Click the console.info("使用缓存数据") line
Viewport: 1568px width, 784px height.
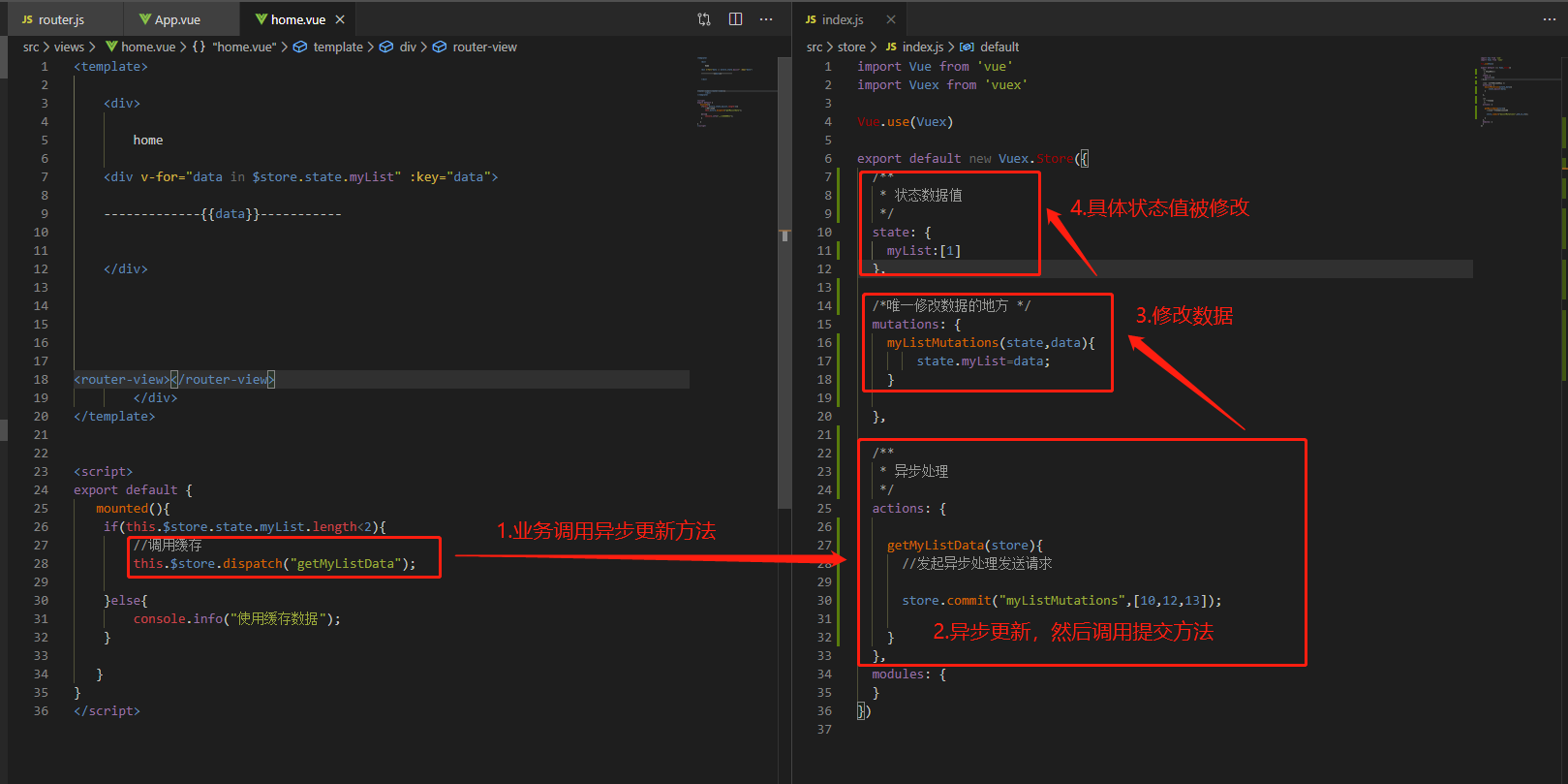tap(237, 619)
